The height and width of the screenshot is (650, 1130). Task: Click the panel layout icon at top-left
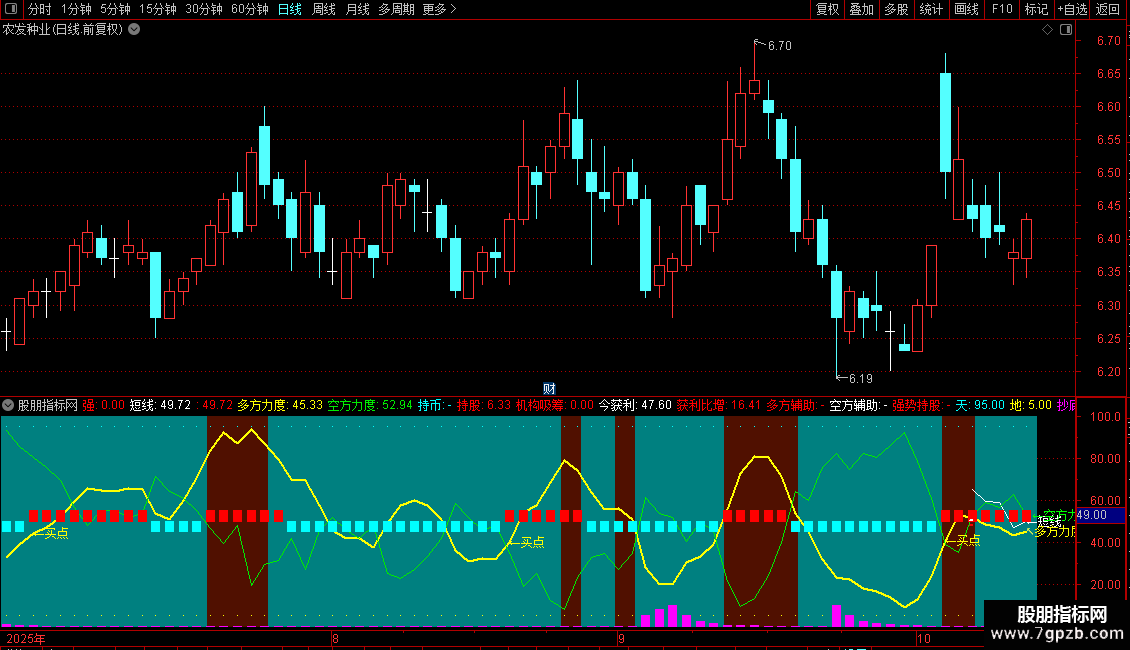coord(11,9)
